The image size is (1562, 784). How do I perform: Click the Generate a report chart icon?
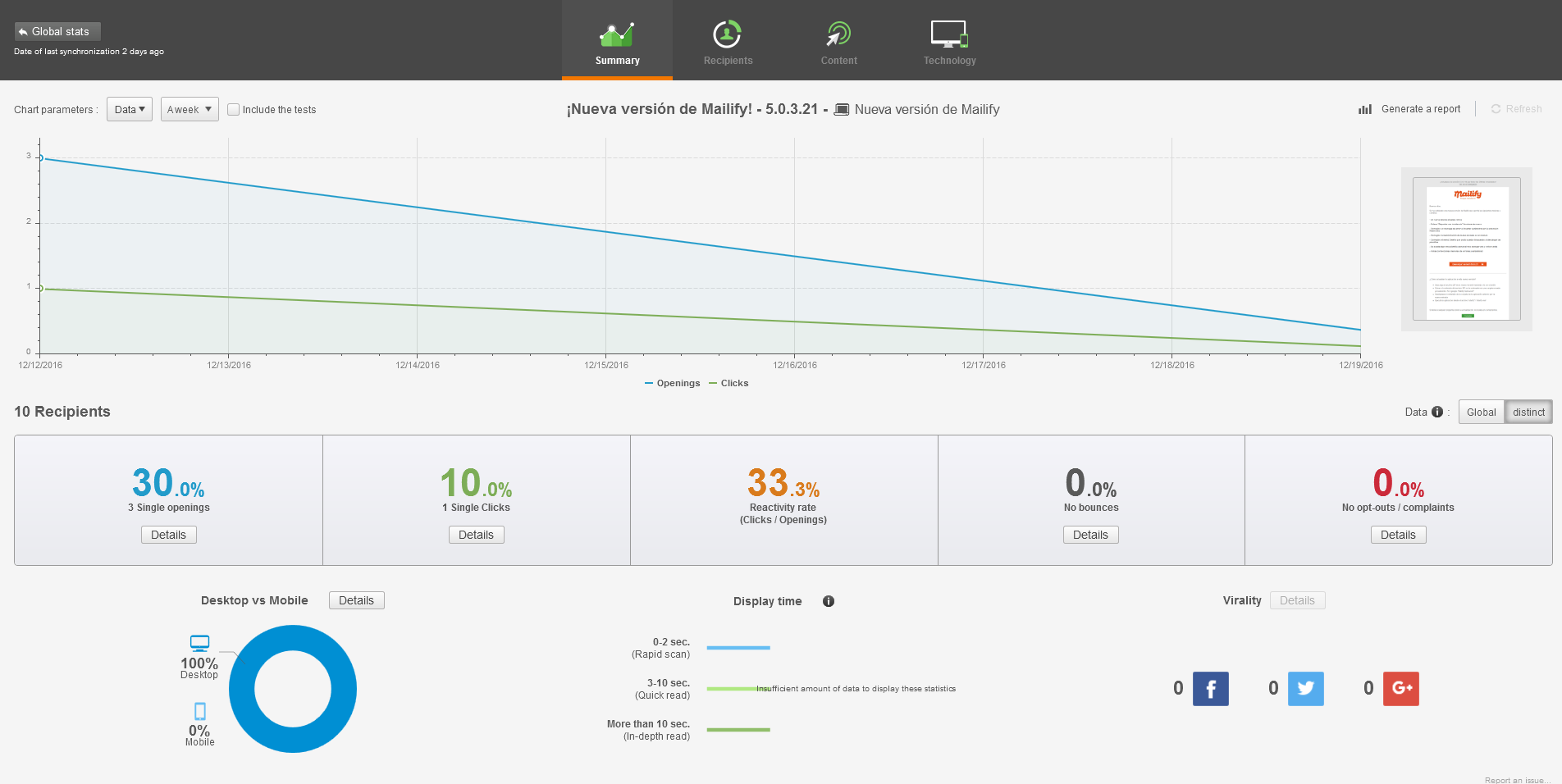click(1365, 109)
